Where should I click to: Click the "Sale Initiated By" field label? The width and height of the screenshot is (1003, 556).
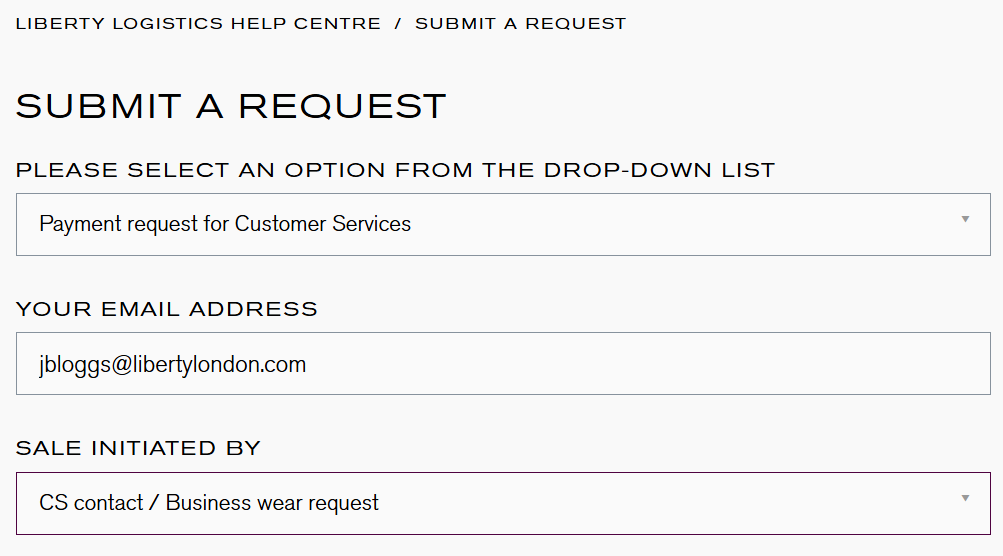[x=138, y=448]
